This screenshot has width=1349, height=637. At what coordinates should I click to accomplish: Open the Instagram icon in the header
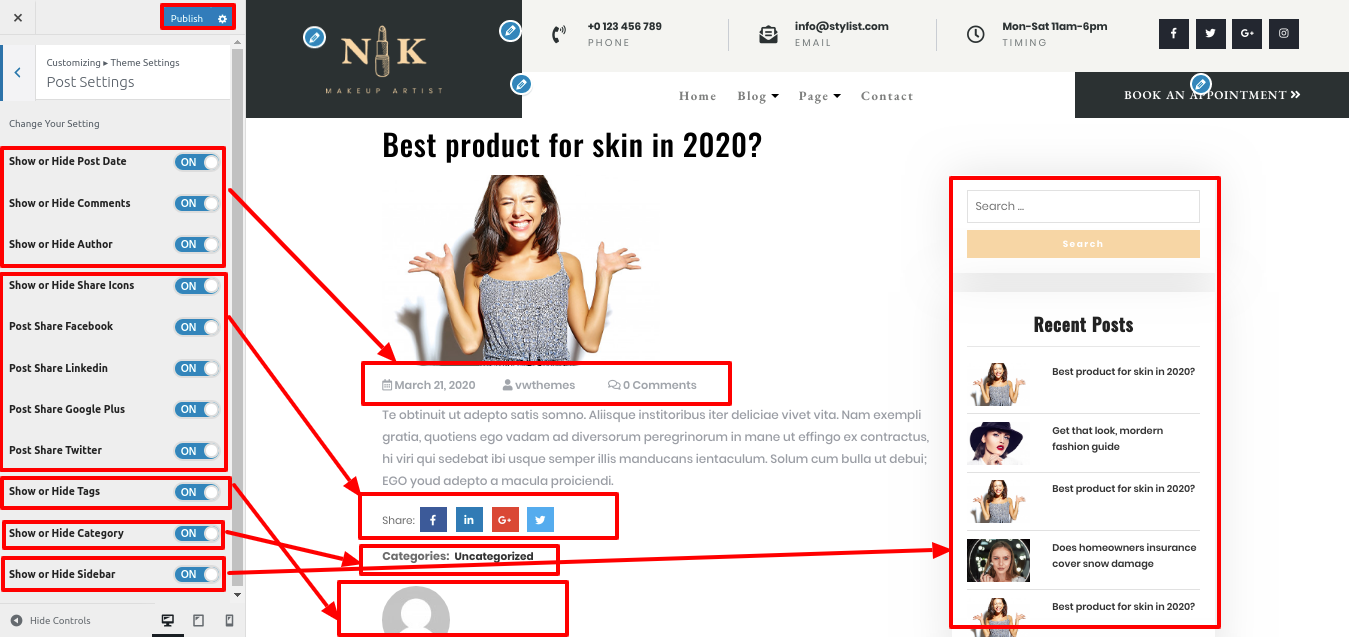[x=1284, y=33]
